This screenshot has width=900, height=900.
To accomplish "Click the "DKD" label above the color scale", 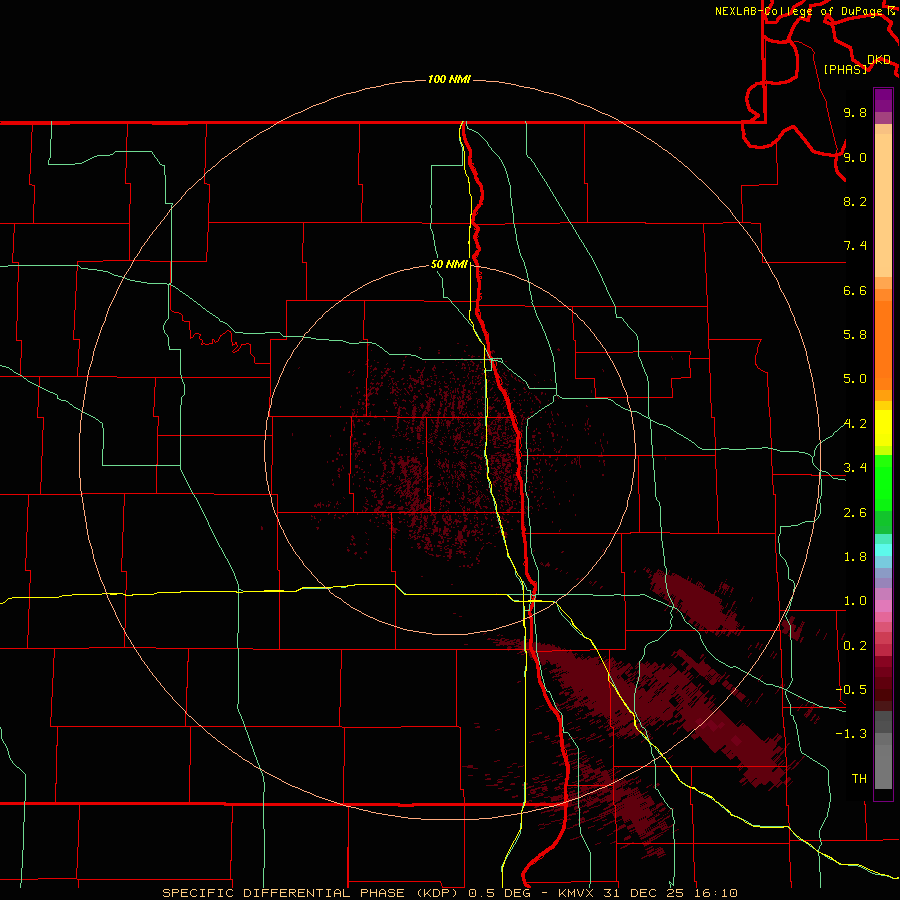I will 879,60.
